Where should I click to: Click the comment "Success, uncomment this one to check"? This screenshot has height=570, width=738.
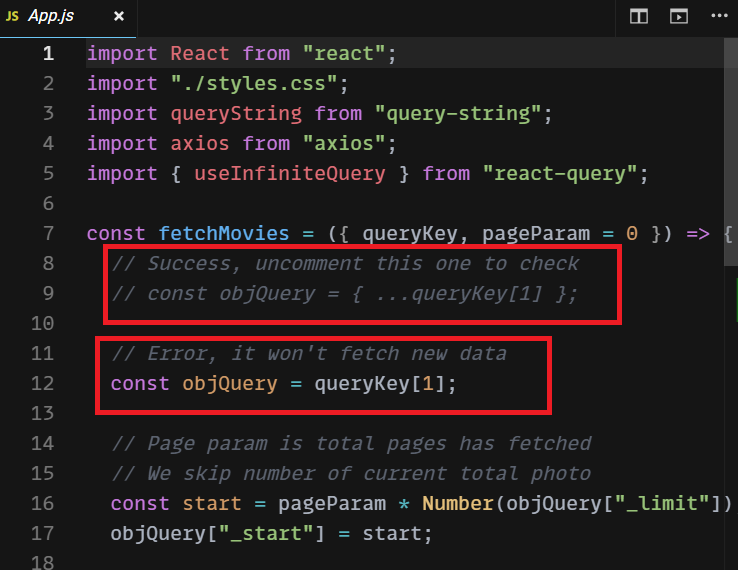coord(345,264)
